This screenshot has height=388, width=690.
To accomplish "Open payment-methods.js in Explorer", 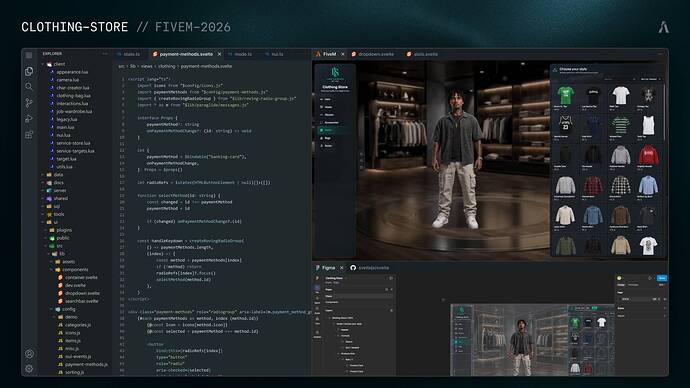I will tap(85, 365).
